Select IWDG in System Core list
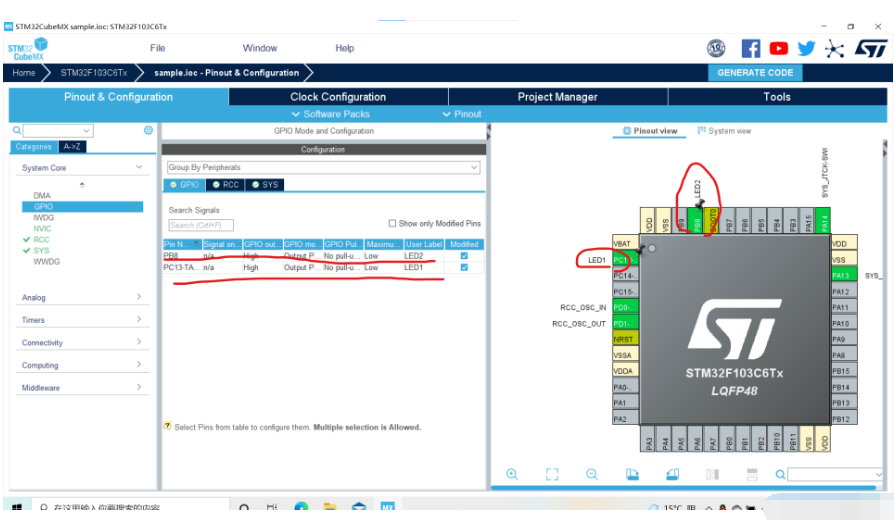This screenshot has width=894, height=525. [43, 218]
